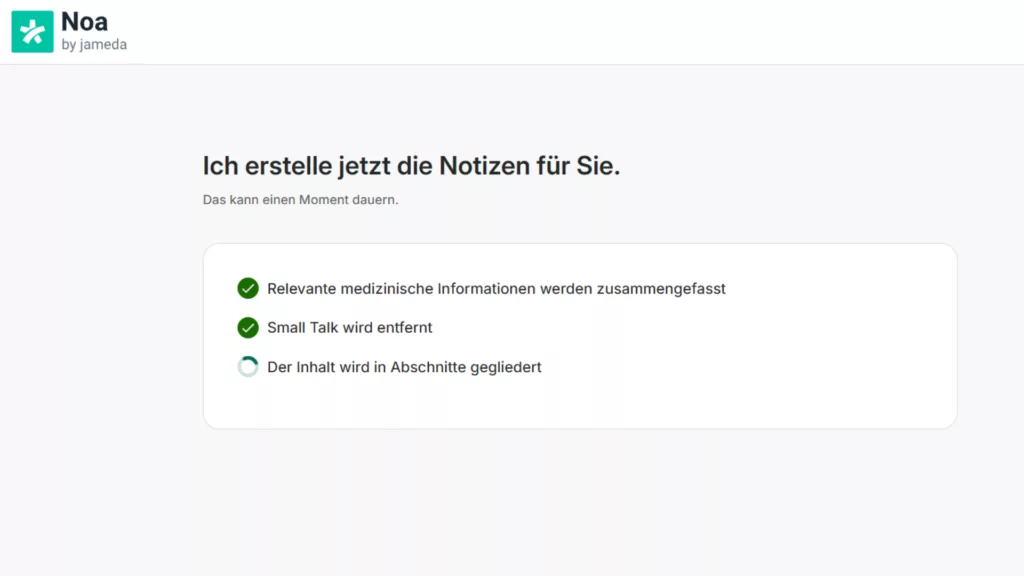Click the word "dauern." in the subtitle
Screen dimensions: 1024x576
[x=377, y=200]
